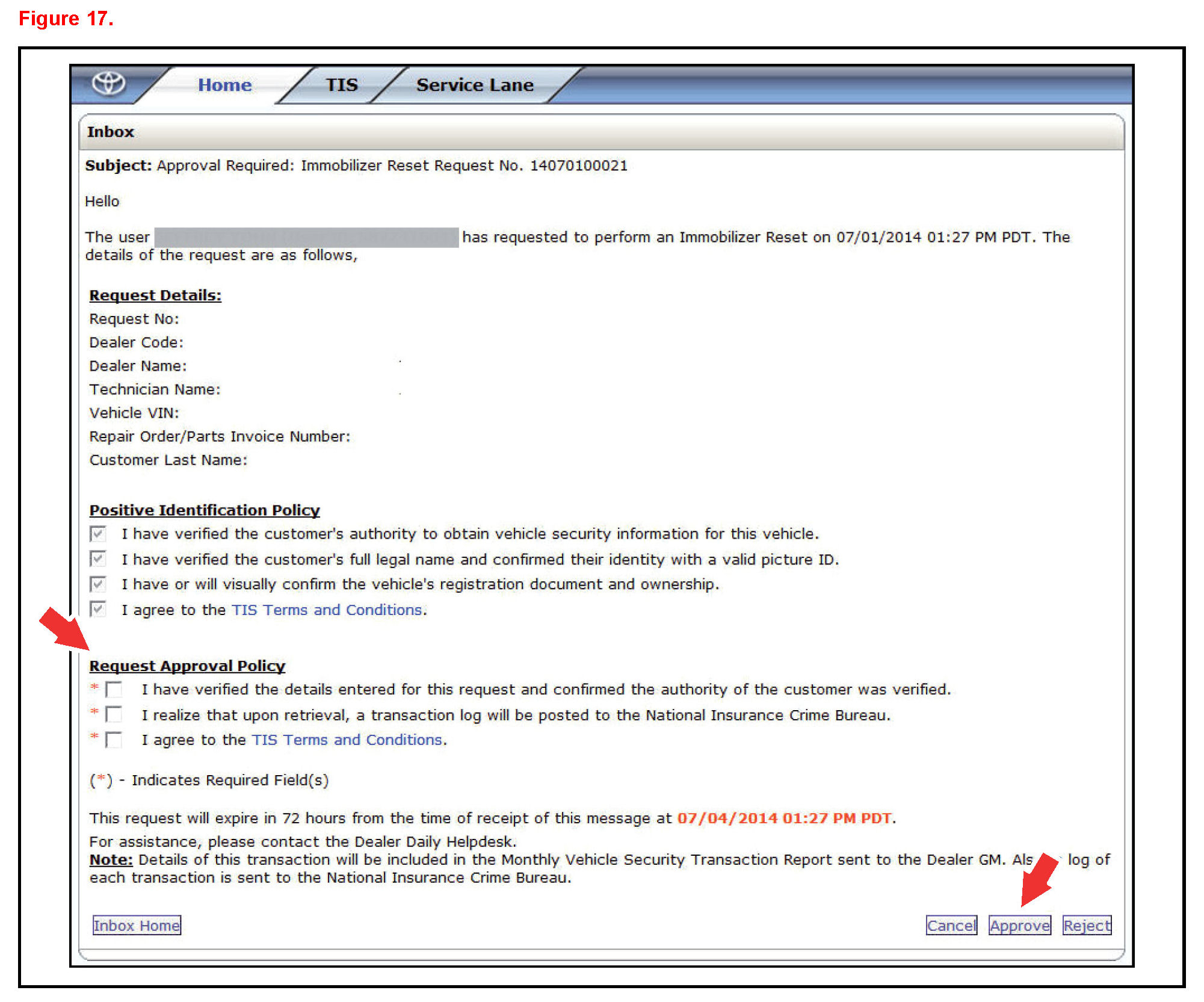Open TIS Terms link in Positive Identification Policy
This screenshot has width=1204, height=1002.
pyautogui.click(x=327, y=610)
